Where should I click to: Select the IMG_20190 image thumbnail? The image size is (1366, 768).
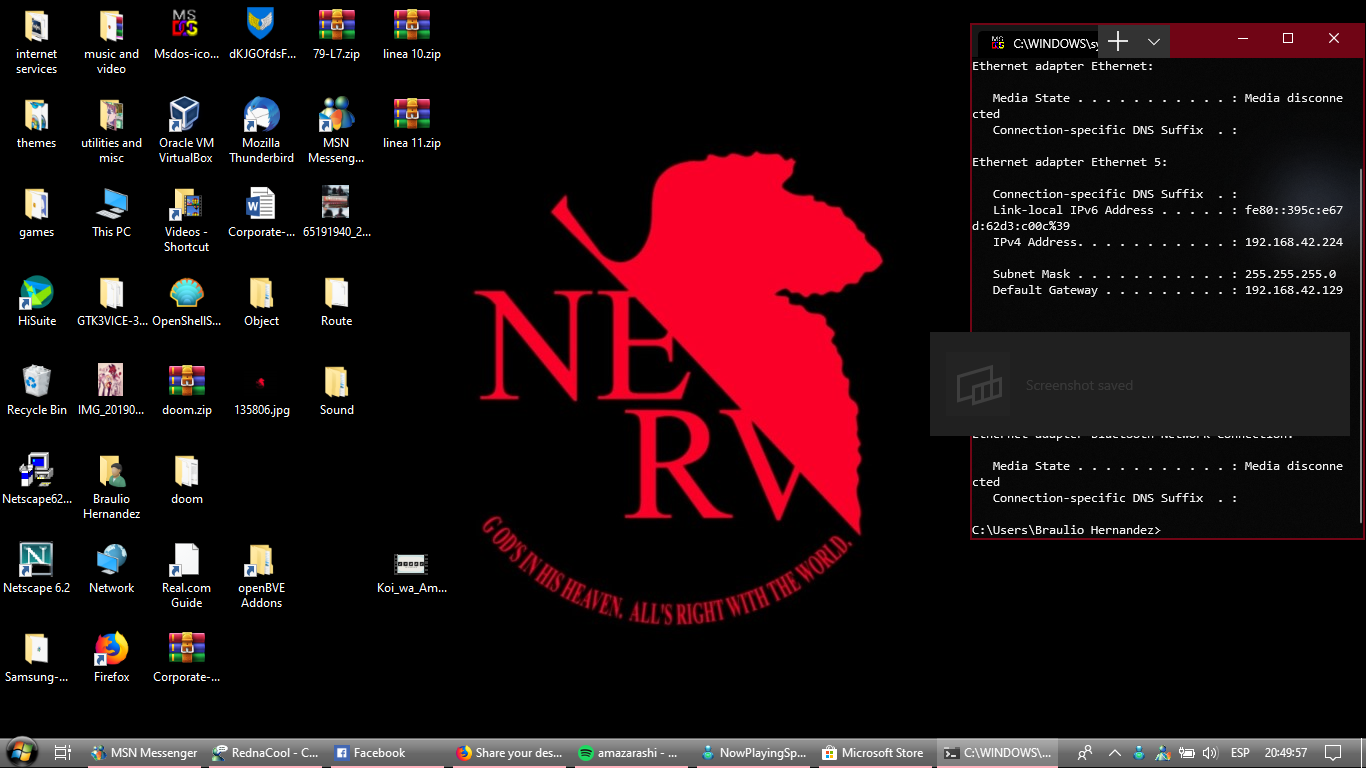click(111, 381)
